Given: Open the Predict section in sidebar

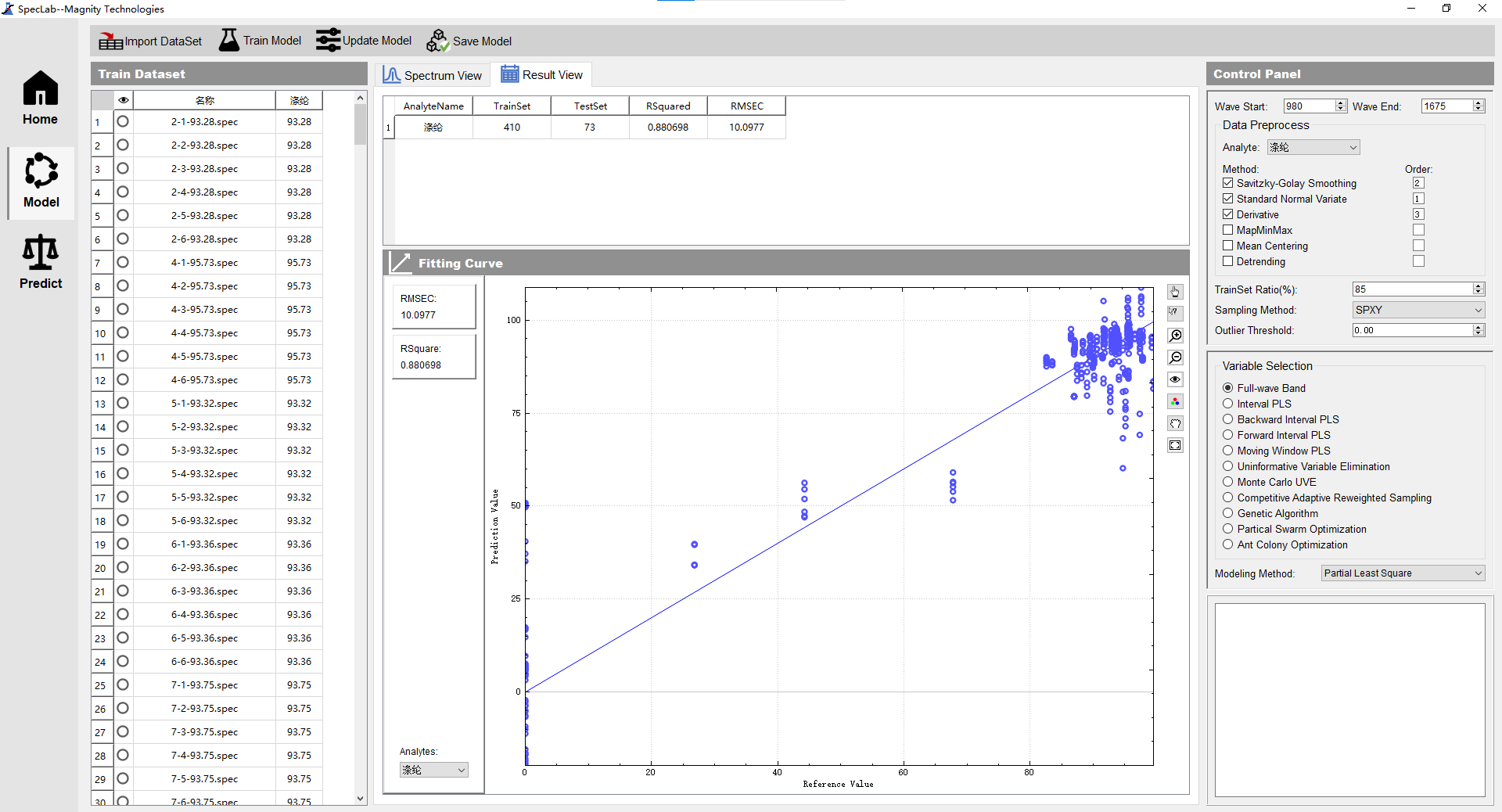Looking at the screenshot, I should tap(41, 263).
